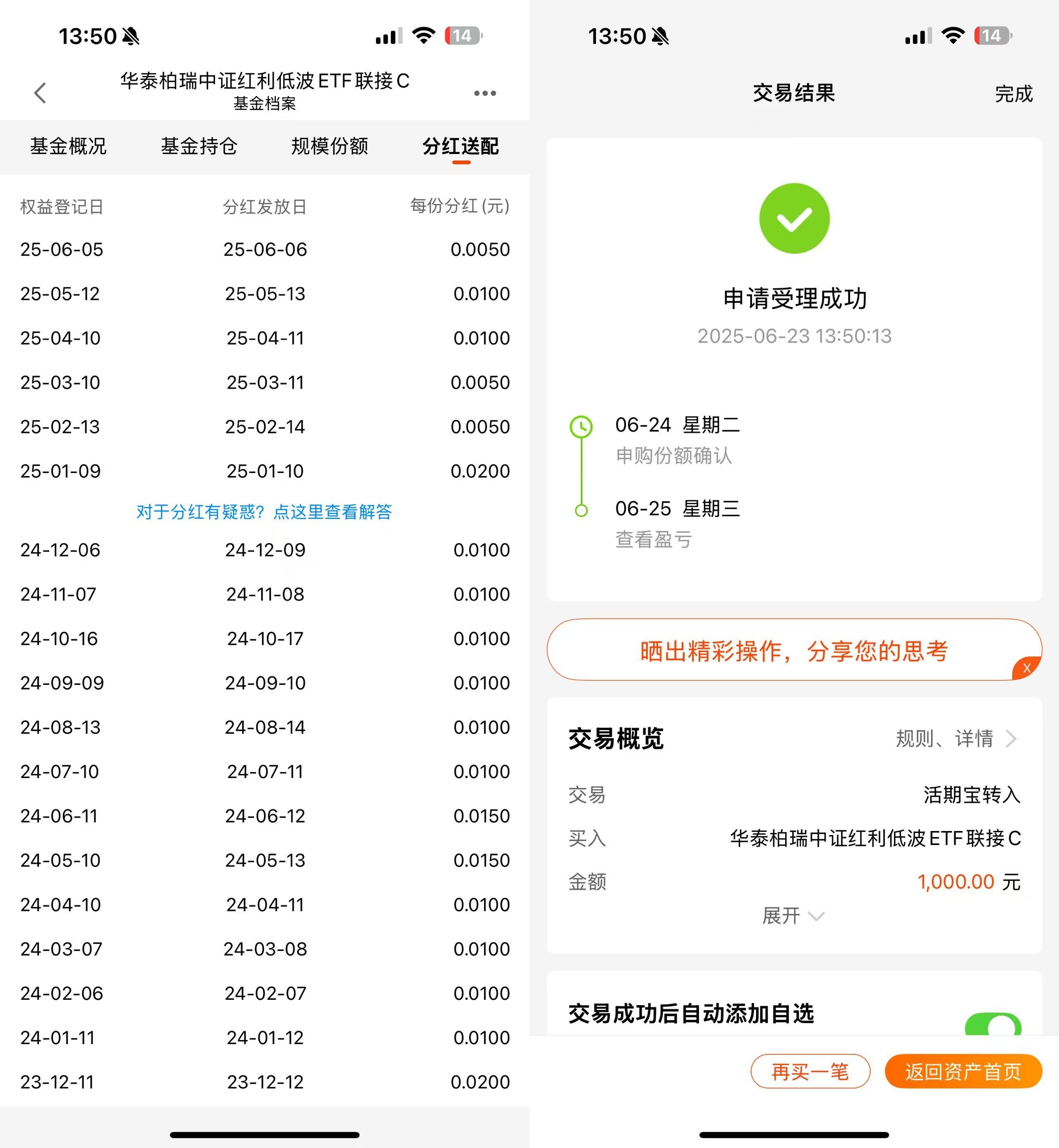Open the three-dot more options menu

click(485, 93)
